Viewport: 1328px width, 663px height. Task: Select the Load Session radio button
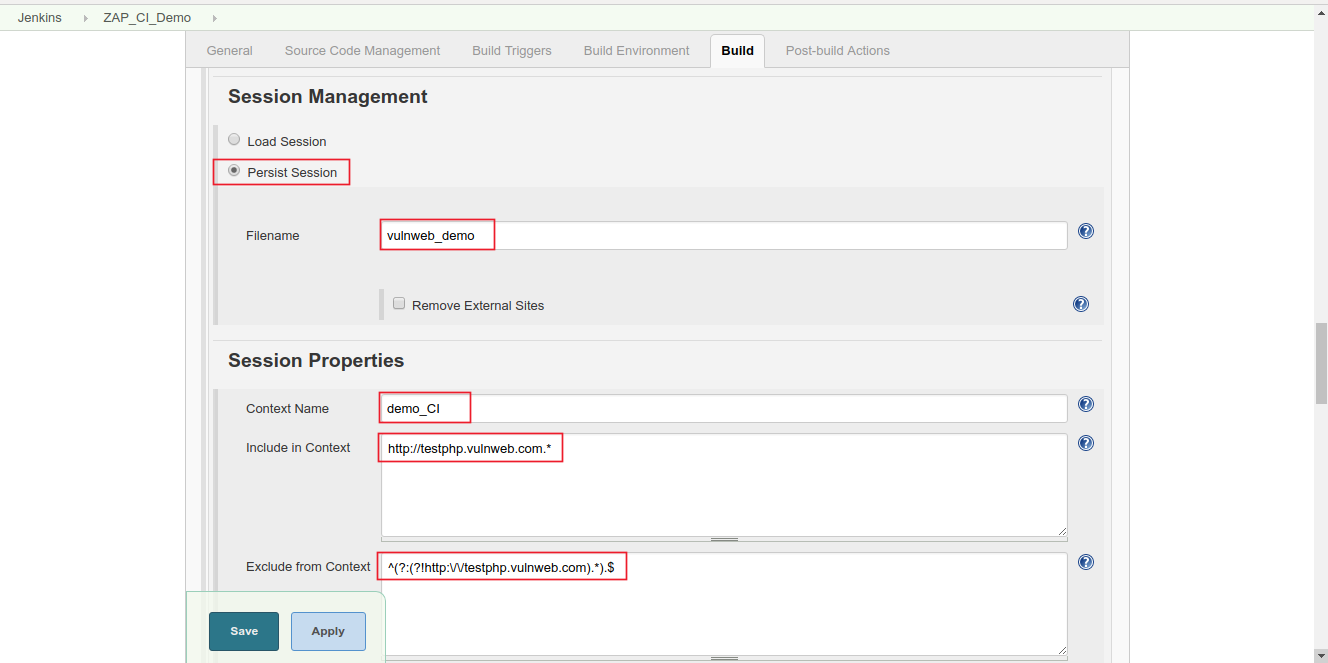(234, 138)
